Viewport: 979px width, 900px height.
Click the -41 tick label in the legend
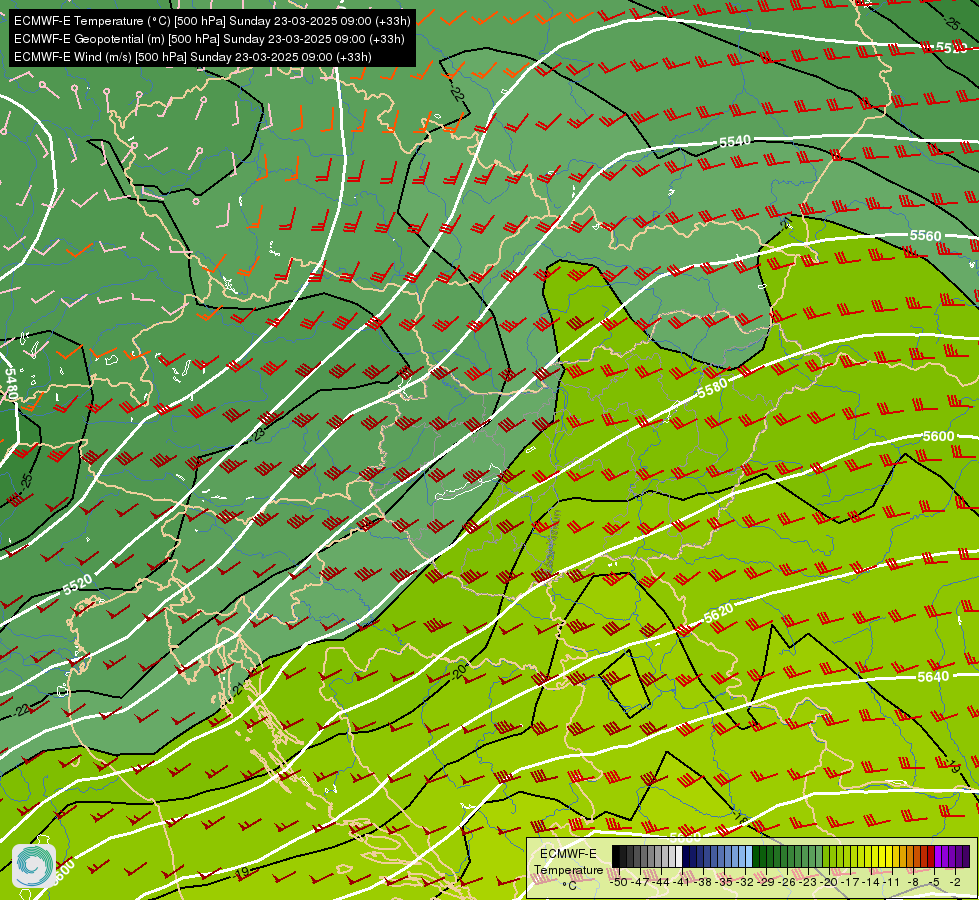(682, 882)
